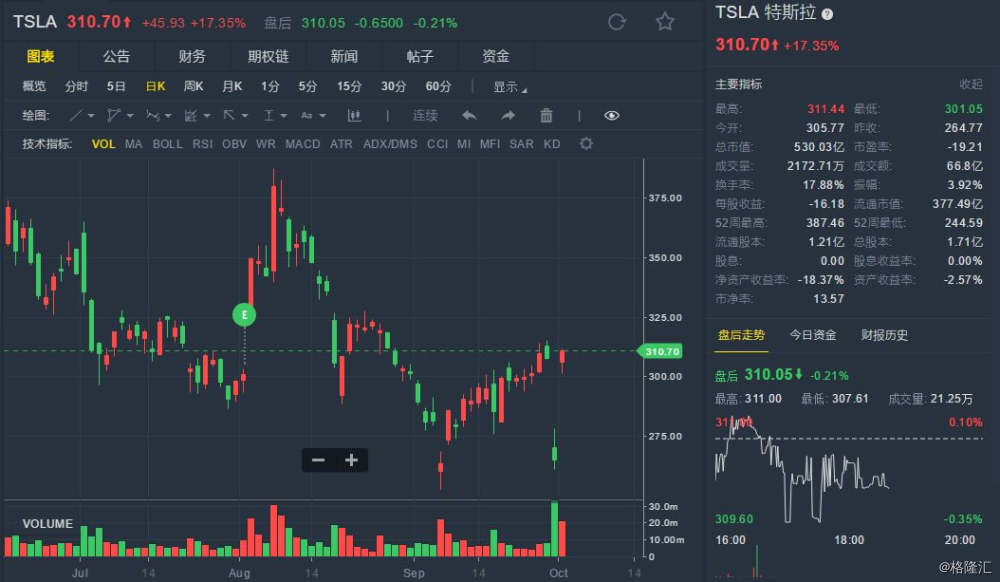1000x582 pixels.
Task: Click the candlestick chart style icon
Action: [x=354, y=115]
